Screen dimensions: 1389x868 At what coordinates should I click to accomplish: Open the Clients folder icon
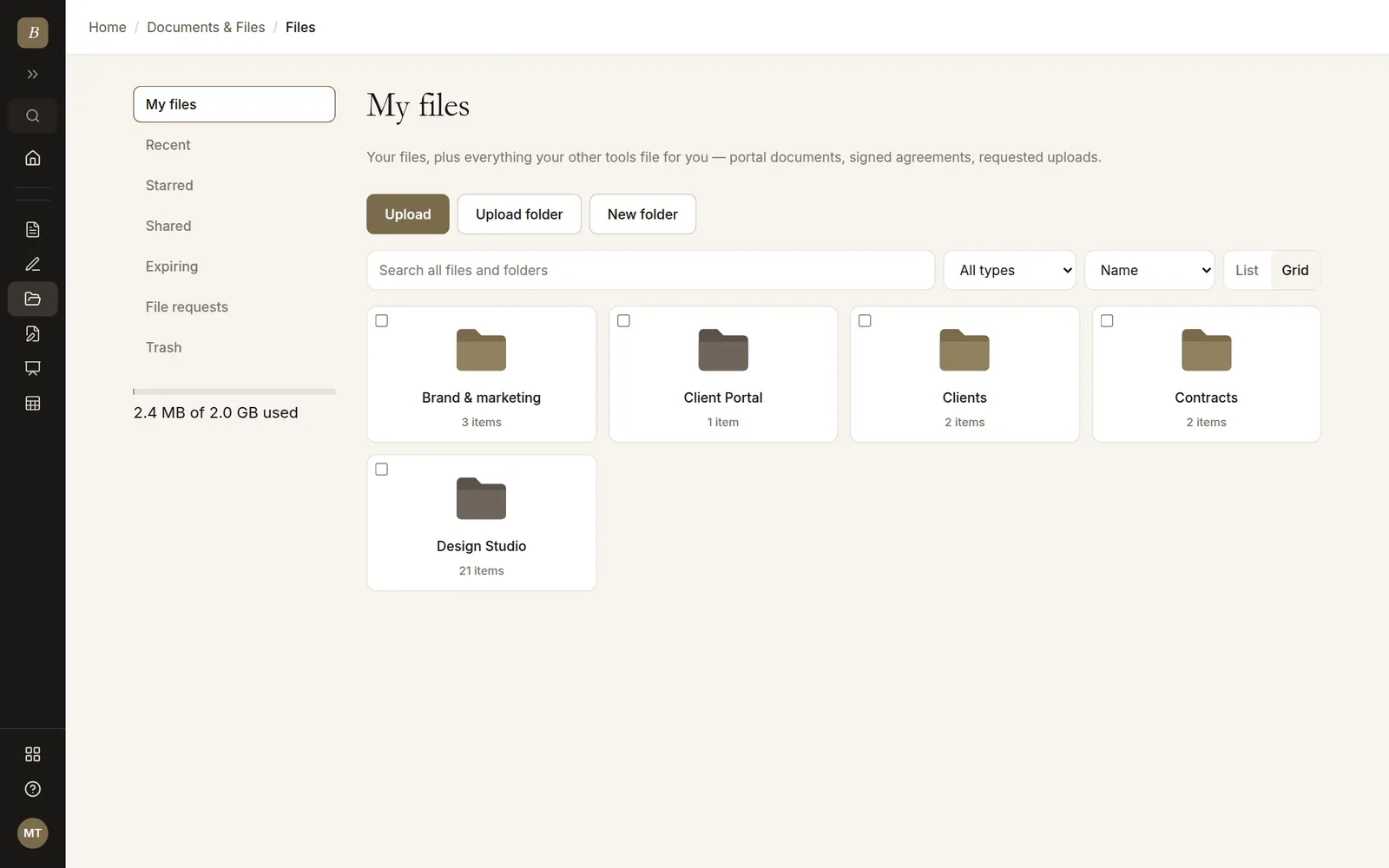(x=964, y=350)
